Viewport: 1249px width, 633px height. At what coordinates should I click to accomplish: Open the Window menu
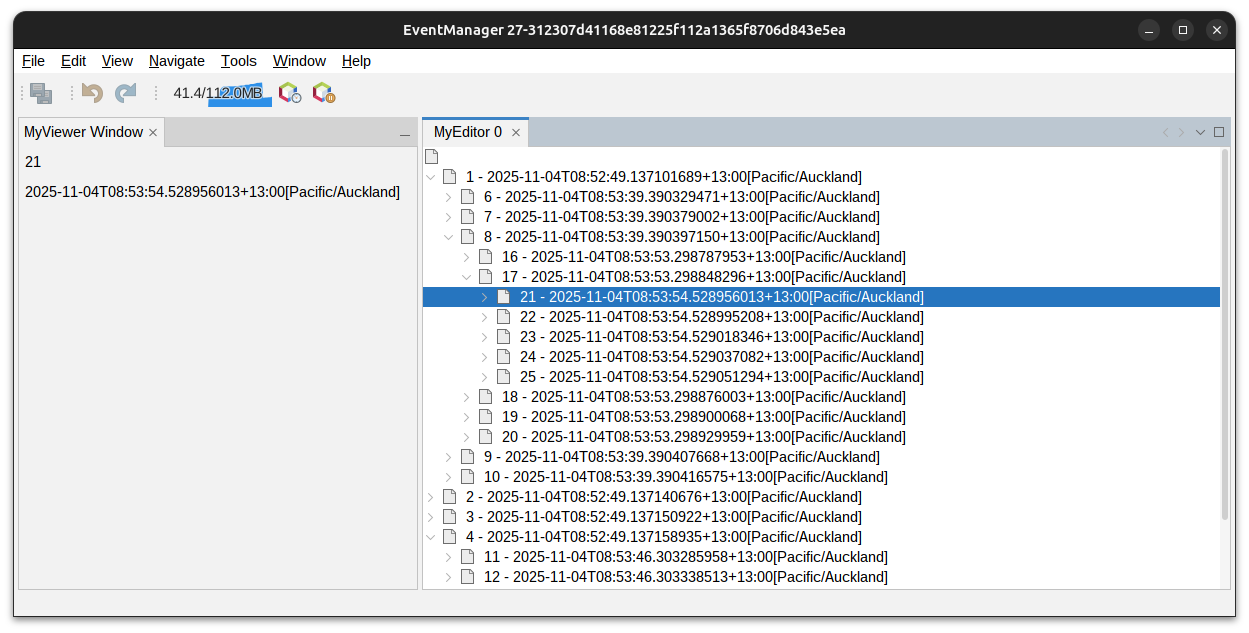click(299, 61)
